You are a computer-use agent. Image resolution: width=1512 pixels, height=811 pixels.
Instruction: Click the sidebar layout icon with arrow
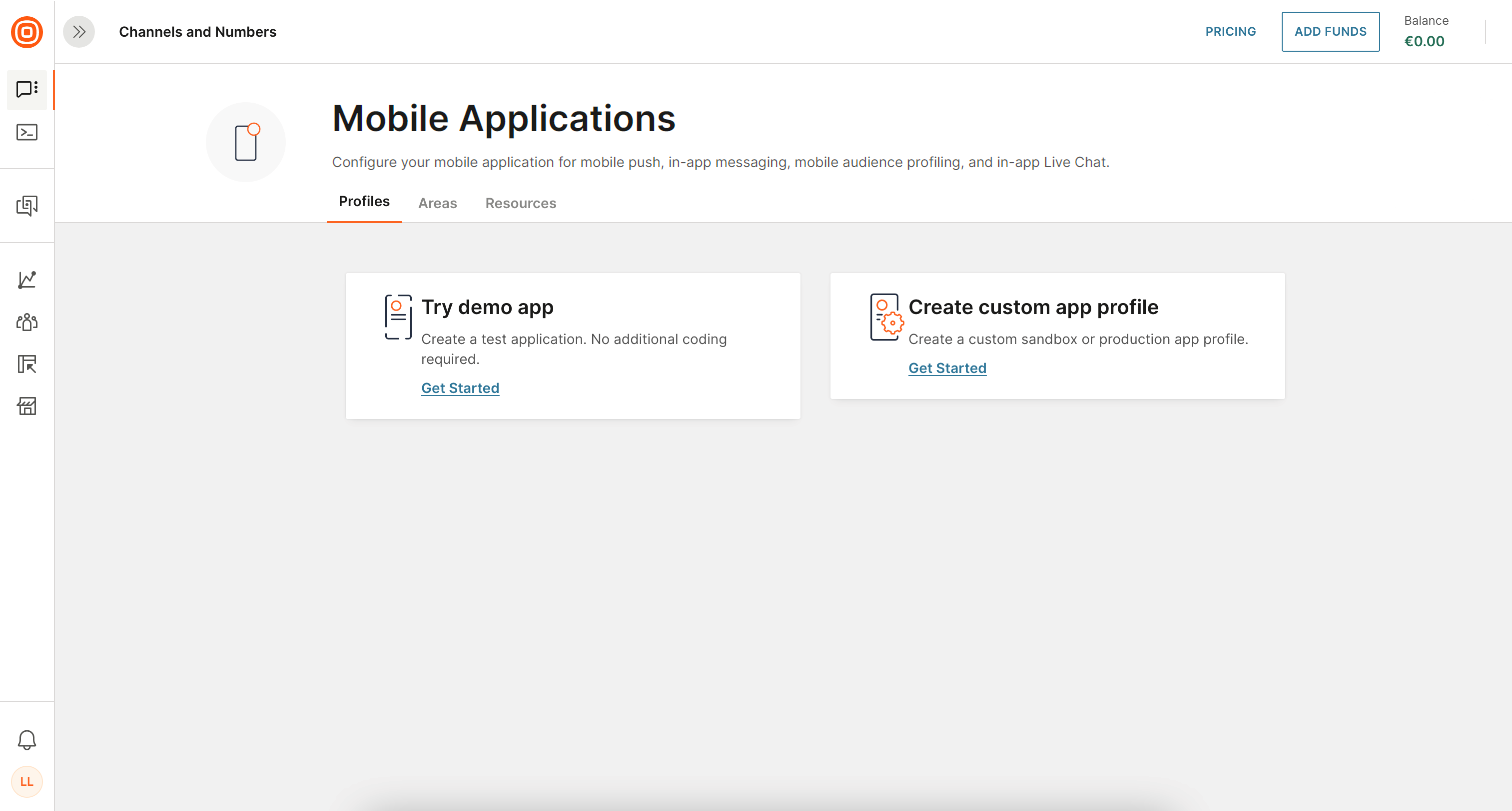coord(27,364)
